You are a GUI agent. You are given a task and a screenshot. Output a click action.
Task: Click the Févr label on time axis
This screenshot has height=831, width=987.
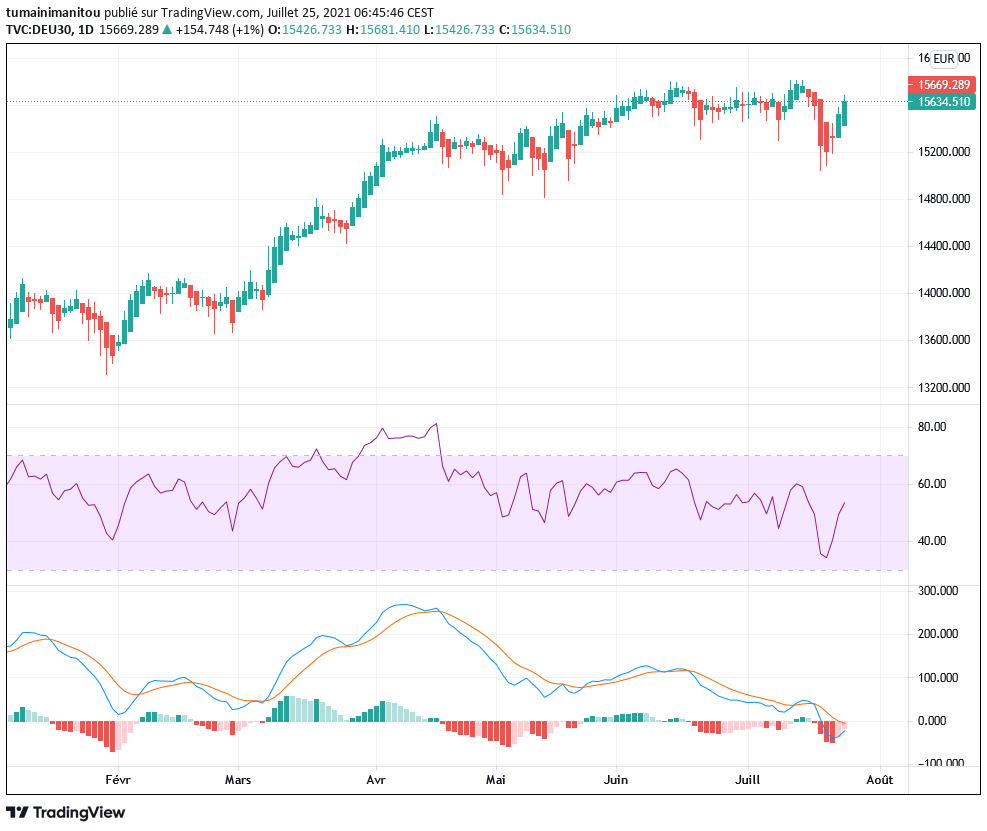[x=118, y=780]
